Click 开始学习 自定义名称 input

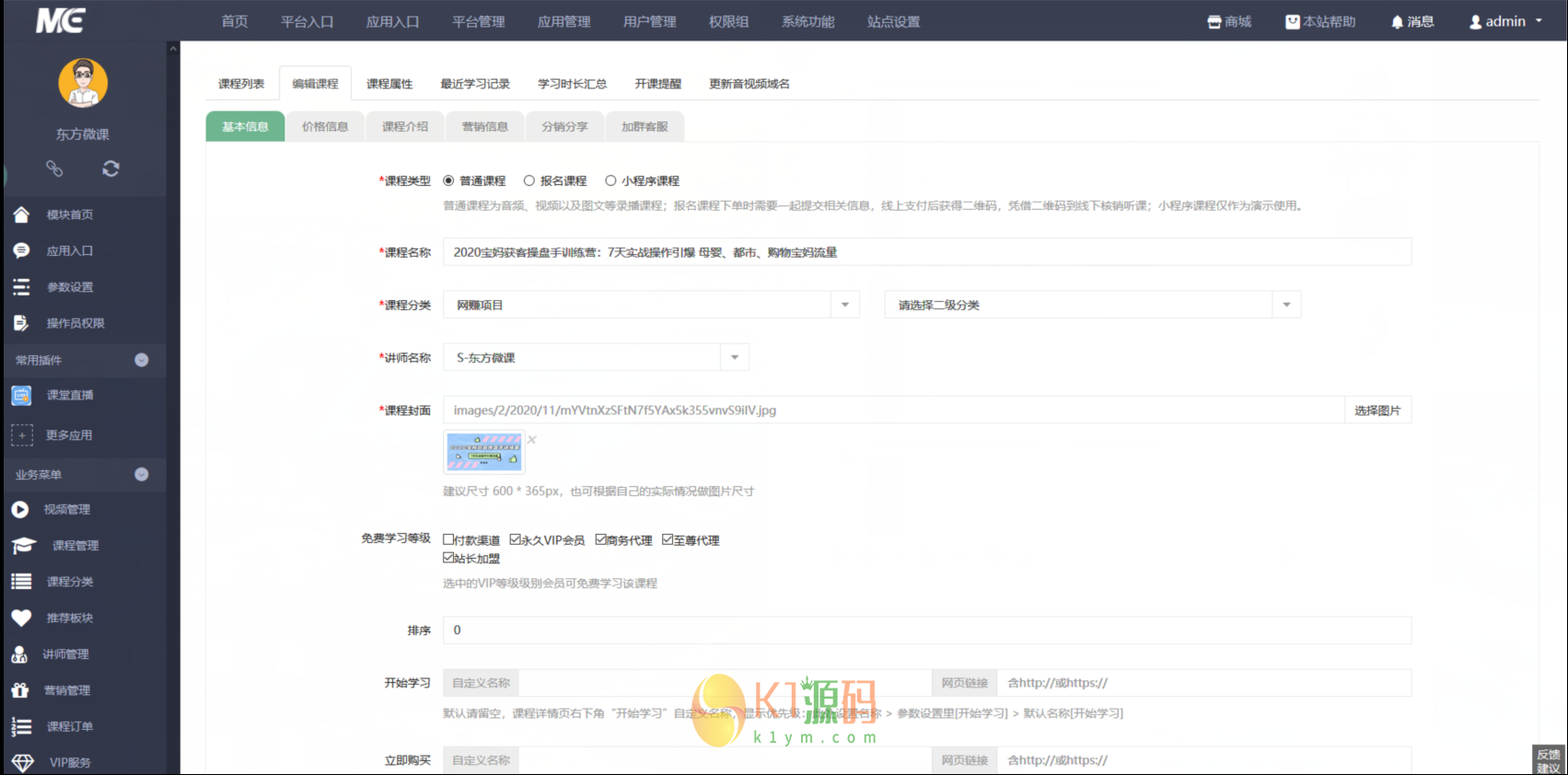tap(726, 683)
